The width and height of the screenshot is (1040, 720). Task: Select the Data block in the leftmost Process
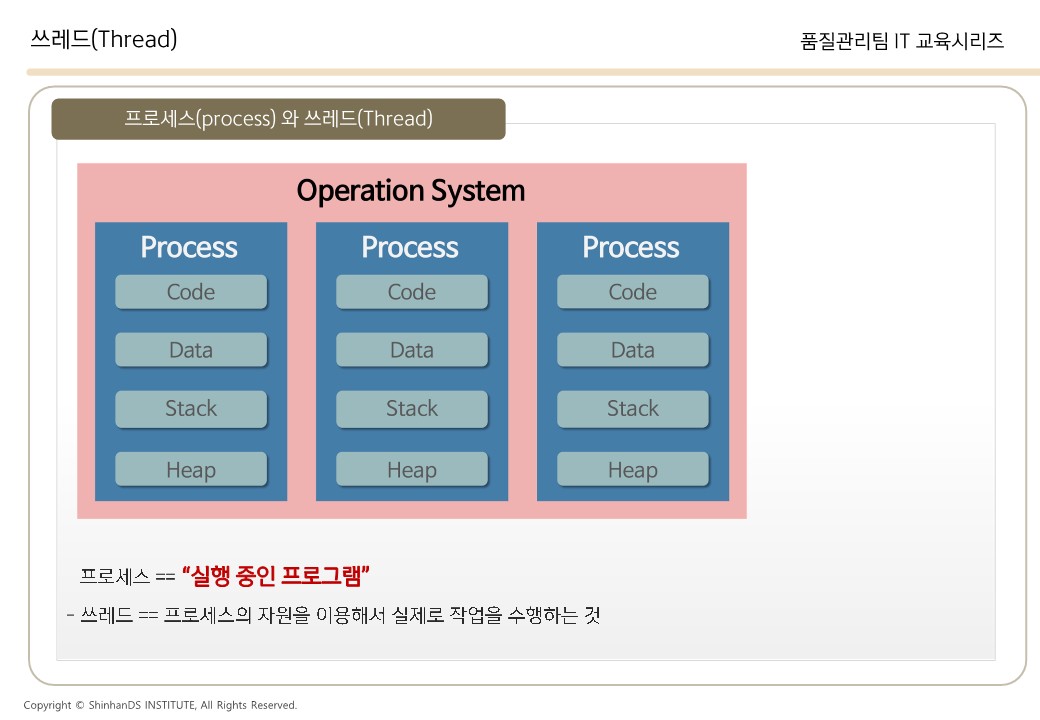[191, 349]
